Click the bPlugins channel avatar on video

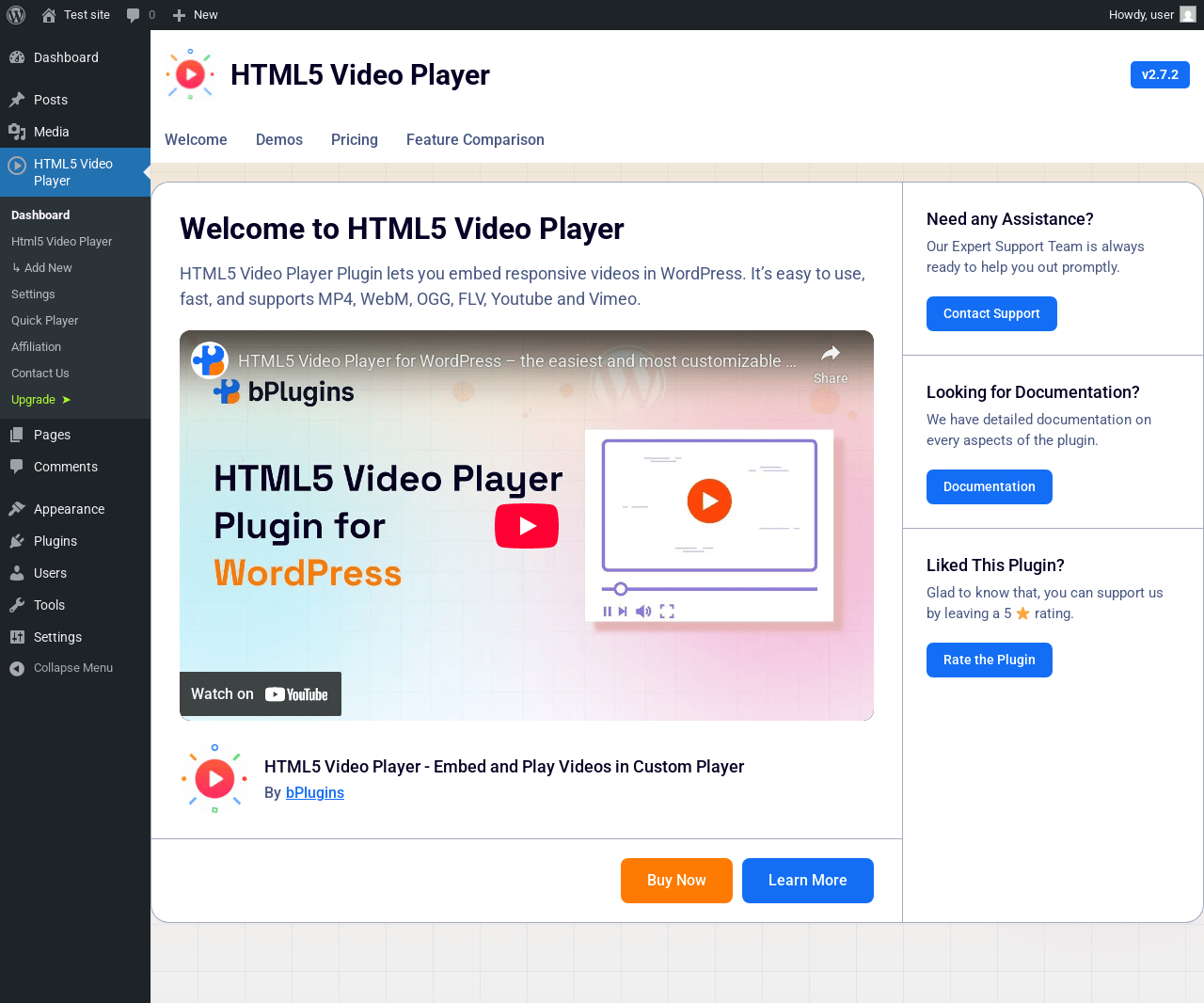point(210,360)
